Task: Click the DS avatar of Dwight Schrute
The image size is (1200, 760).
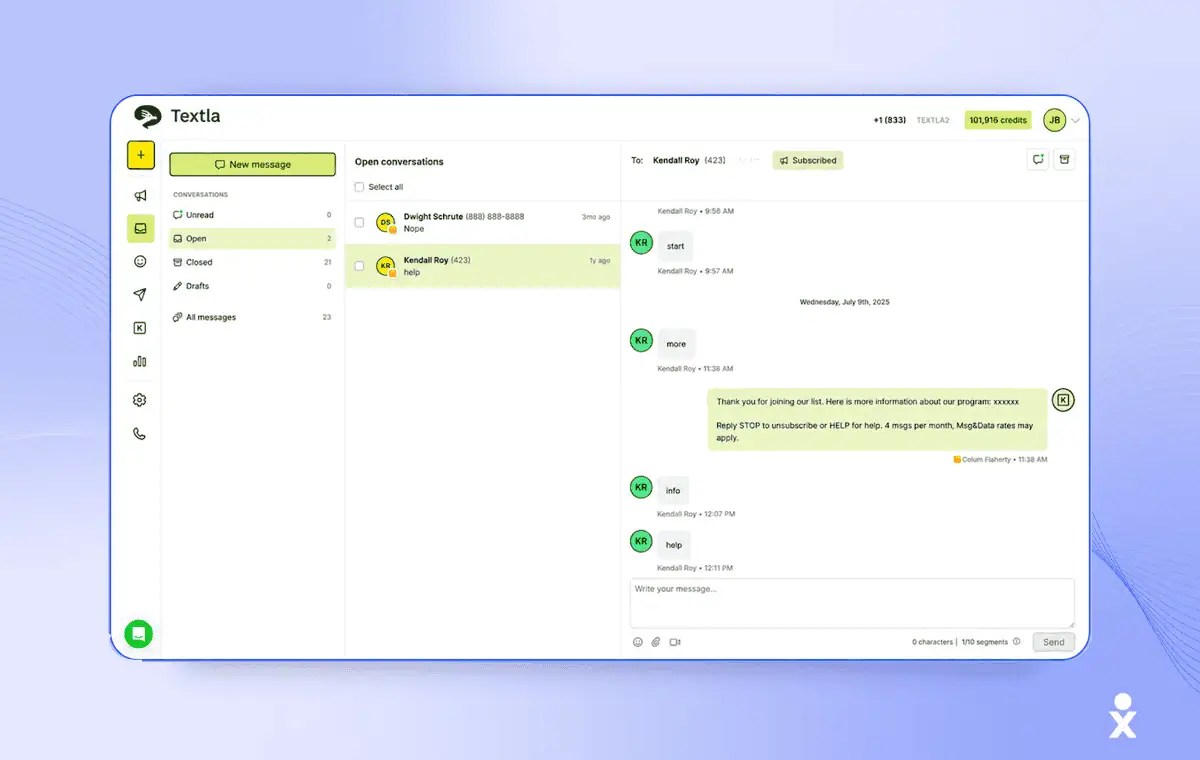Action: 386,222
